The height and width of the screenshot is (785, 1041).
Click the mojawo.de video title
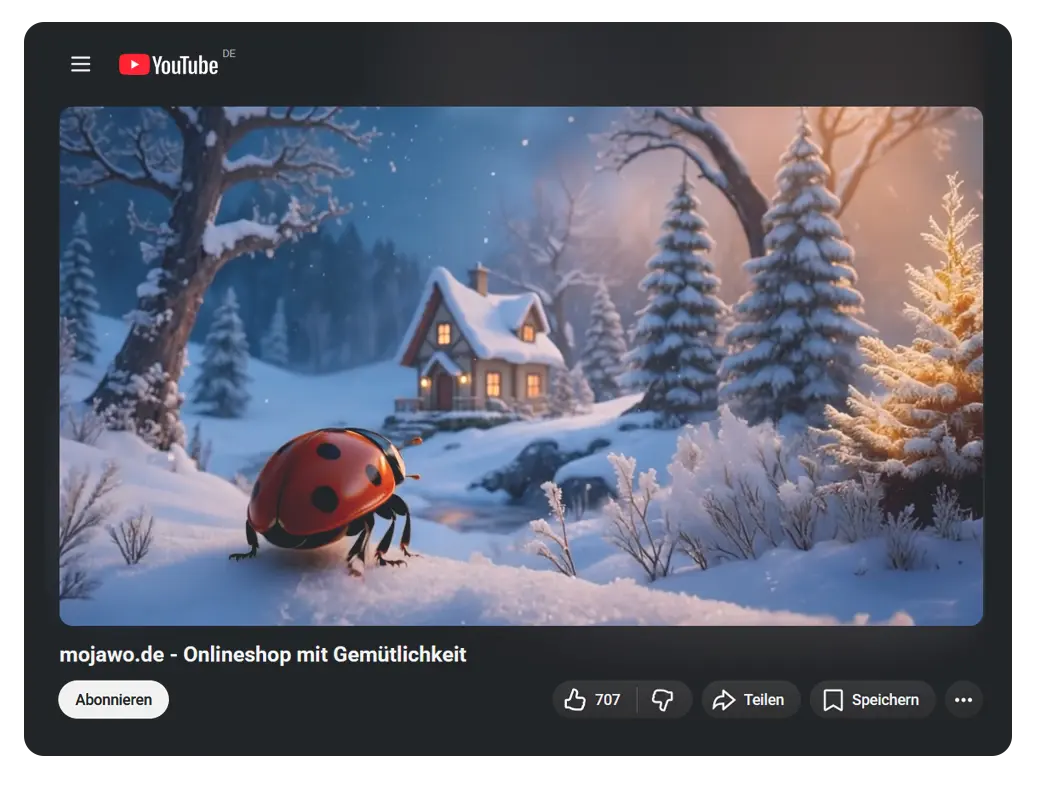[263, 655]
